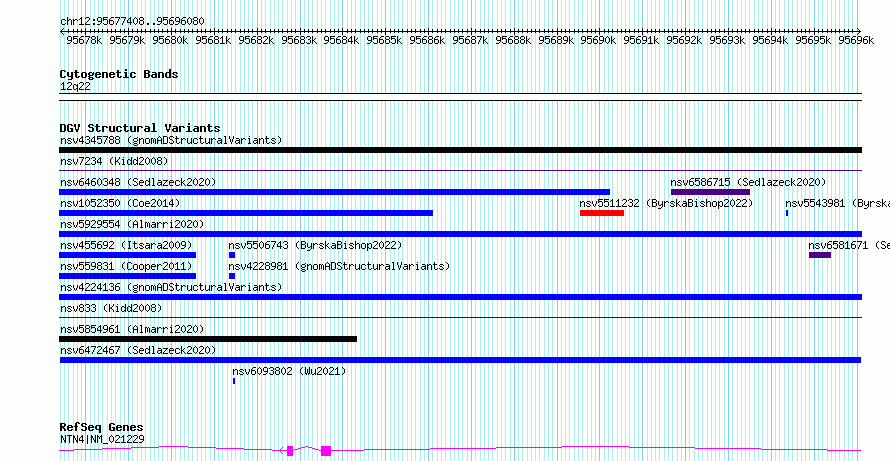Open the NTN4|NM_021229 gene label

click(x=102, y=439)
